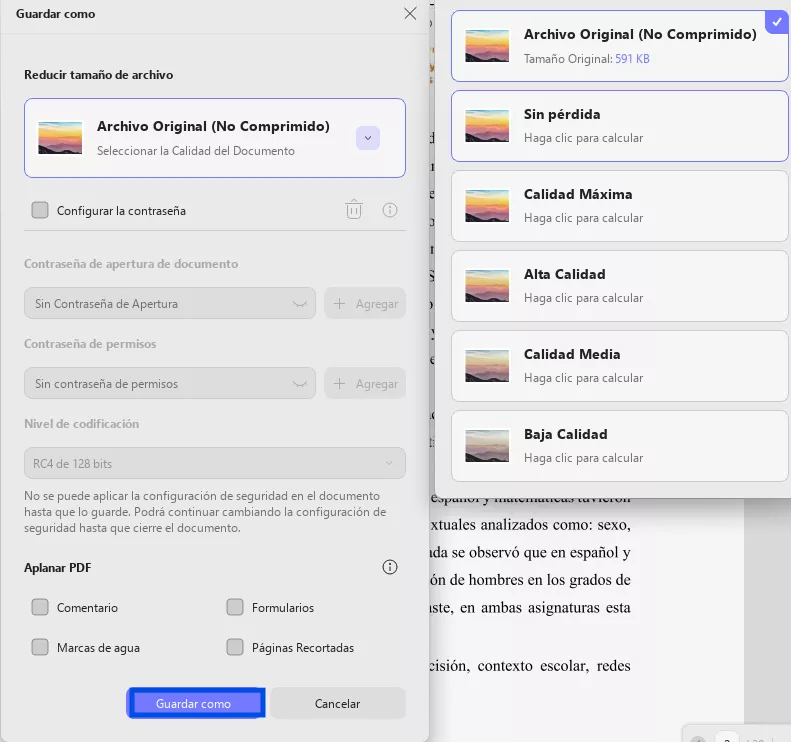The height and width of the screenshot is (742, 791).
Task: Click the checkmark badge on Archivo Original option
Action: coord(775,21)
